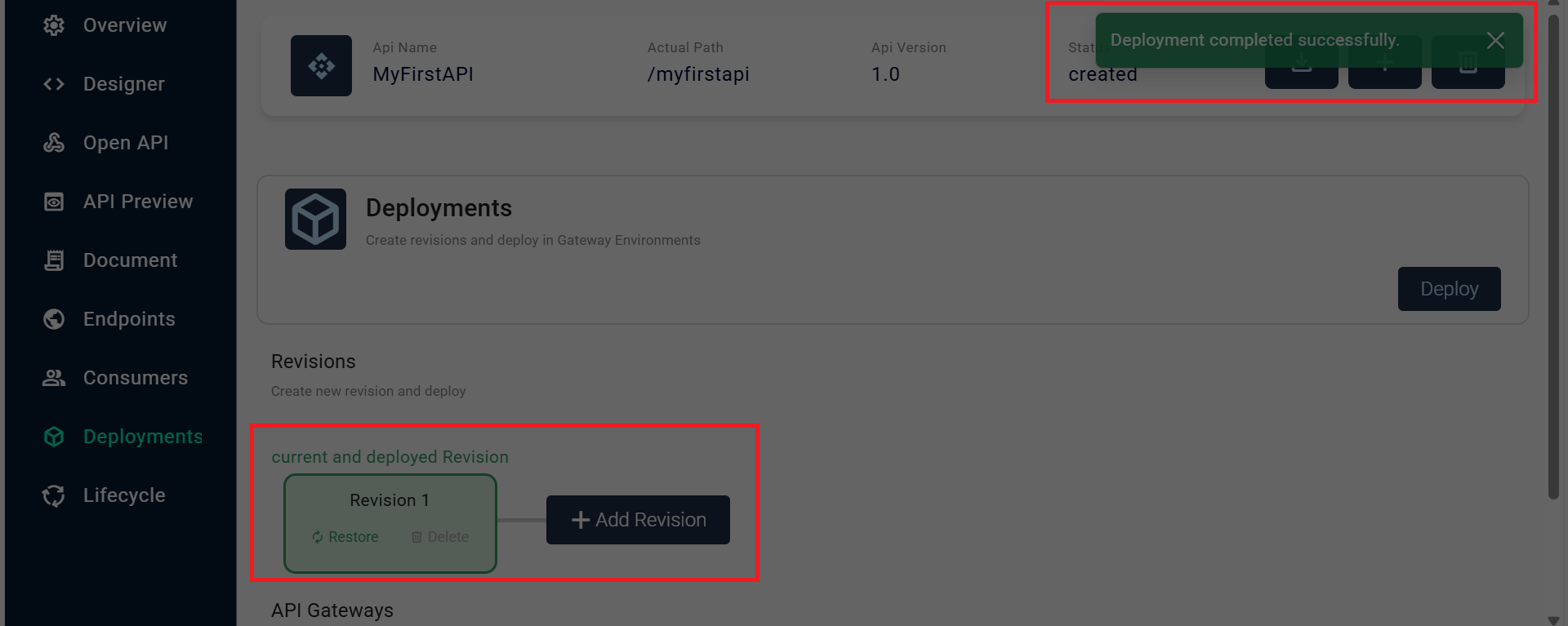Click the Open API webhook icon

(x=54, y=143)
